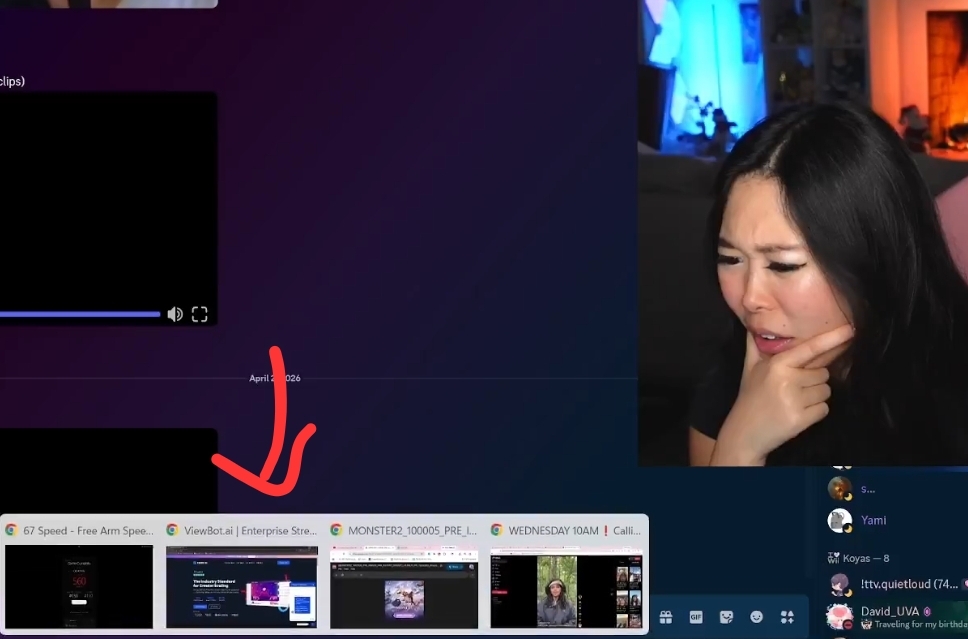Mute the video player volume icon

coord(175,314)
